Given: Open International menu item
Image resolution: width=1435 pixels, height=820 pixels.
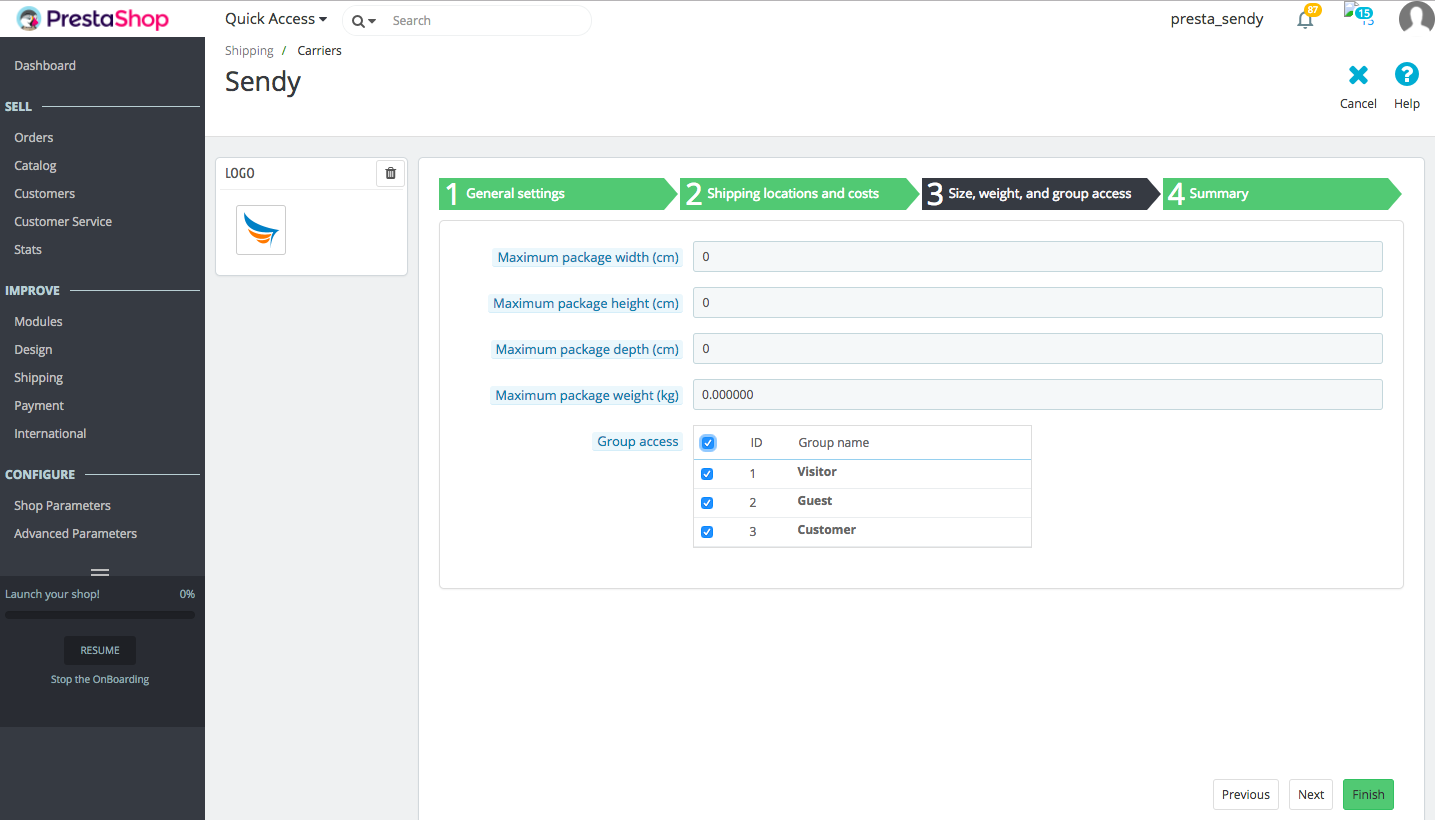Looking at the screenshot, I should click(50, 433).
